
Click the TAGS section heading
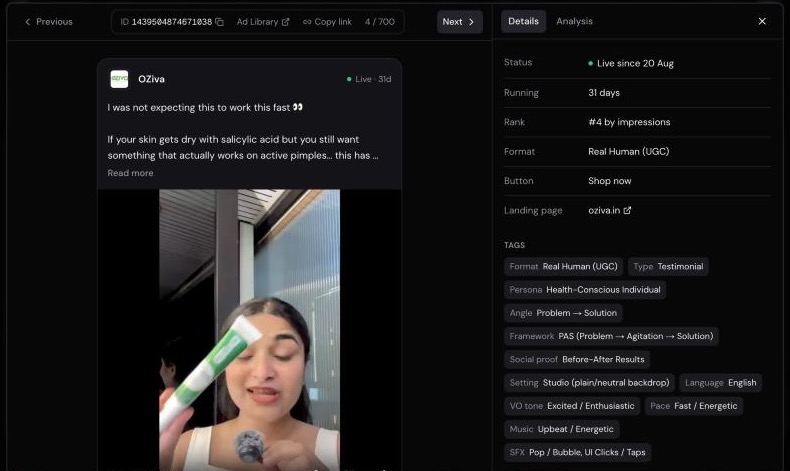tap(514, 245)
